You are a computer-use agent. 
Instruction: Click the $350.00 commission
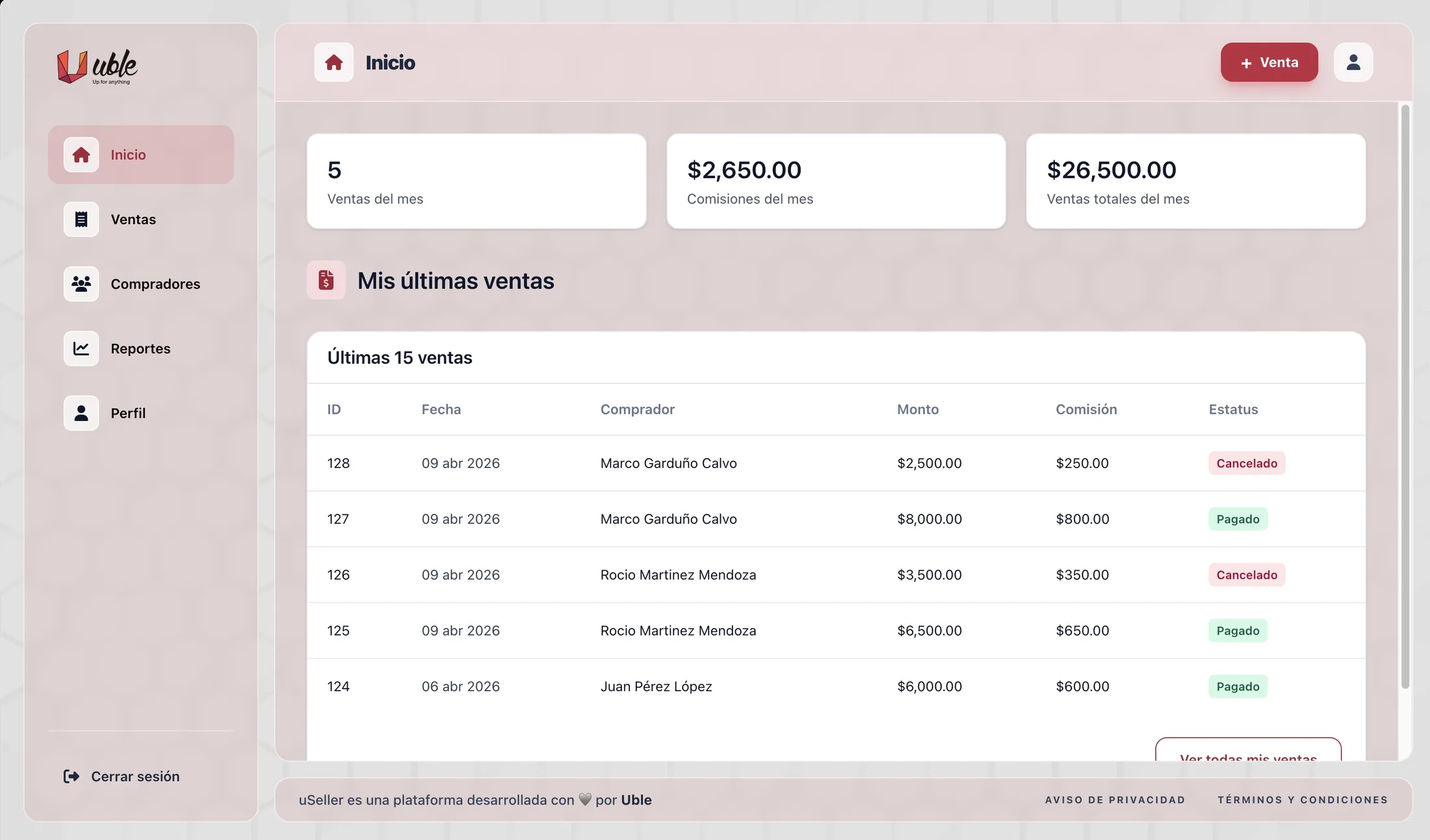[1082, 575]
